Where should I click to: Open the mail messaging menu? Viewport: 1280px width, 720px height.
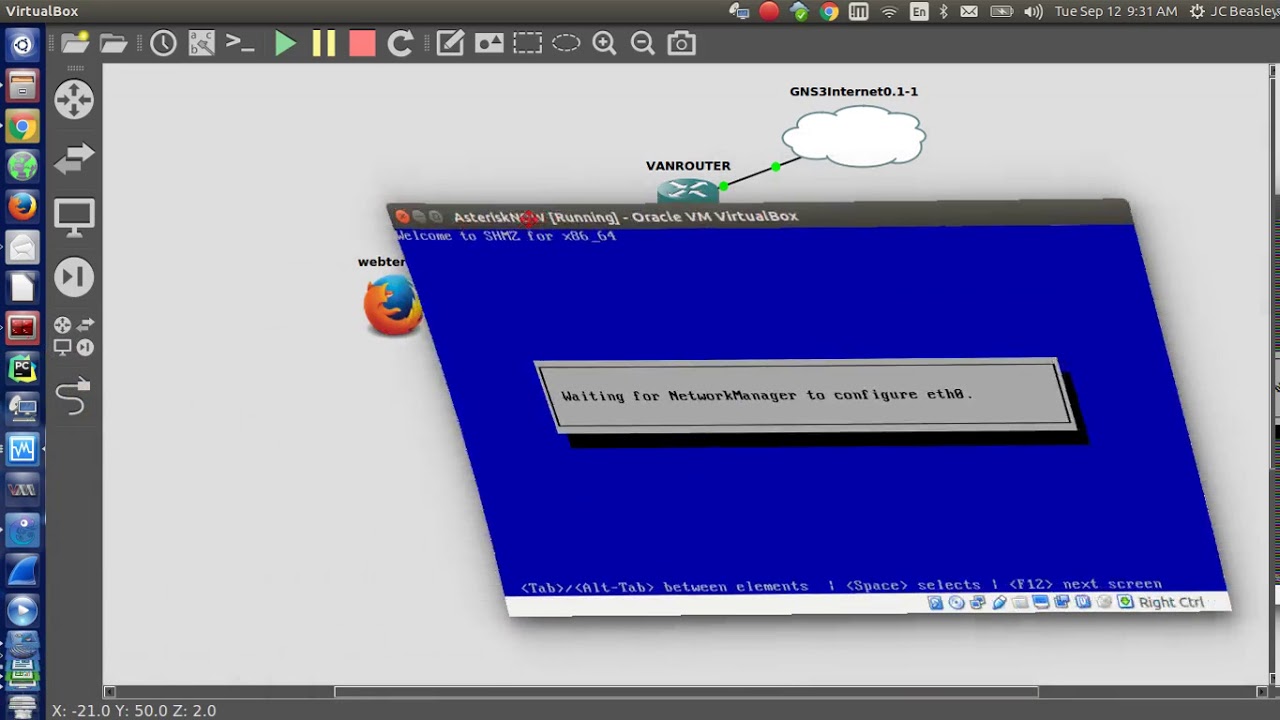click(x=968, y=12)
